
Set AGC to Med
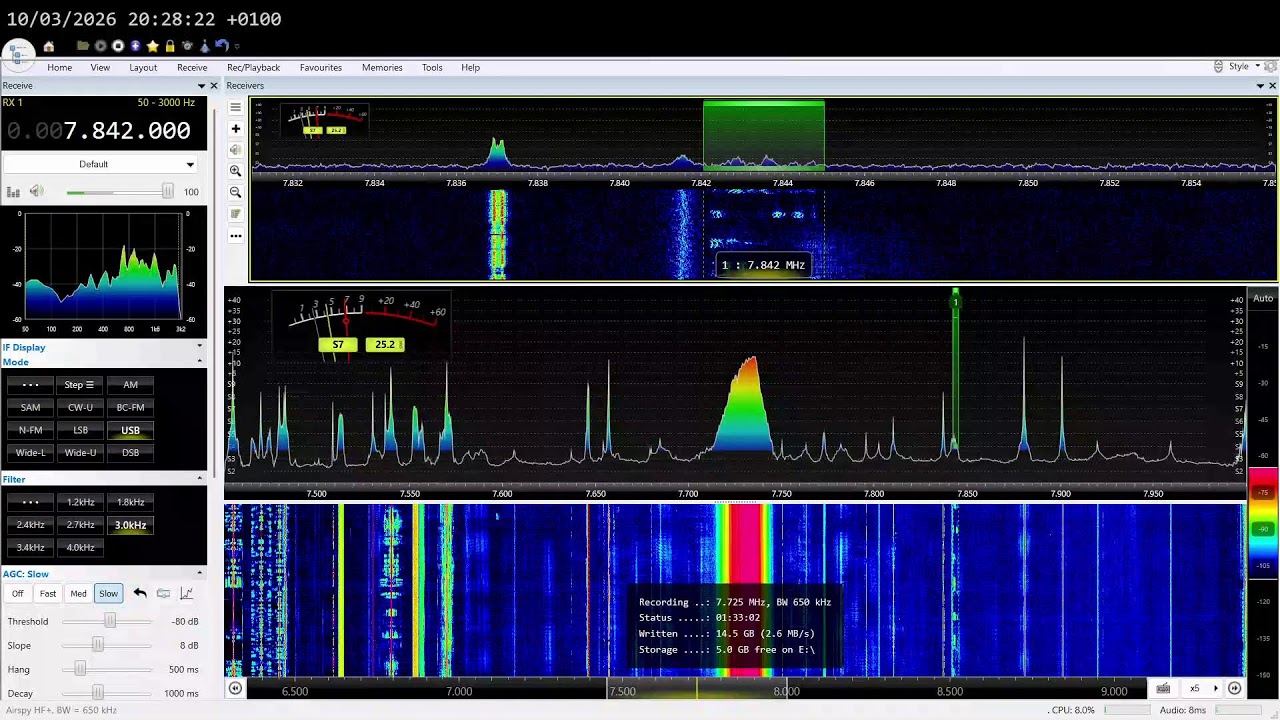(x=78, y=594)
